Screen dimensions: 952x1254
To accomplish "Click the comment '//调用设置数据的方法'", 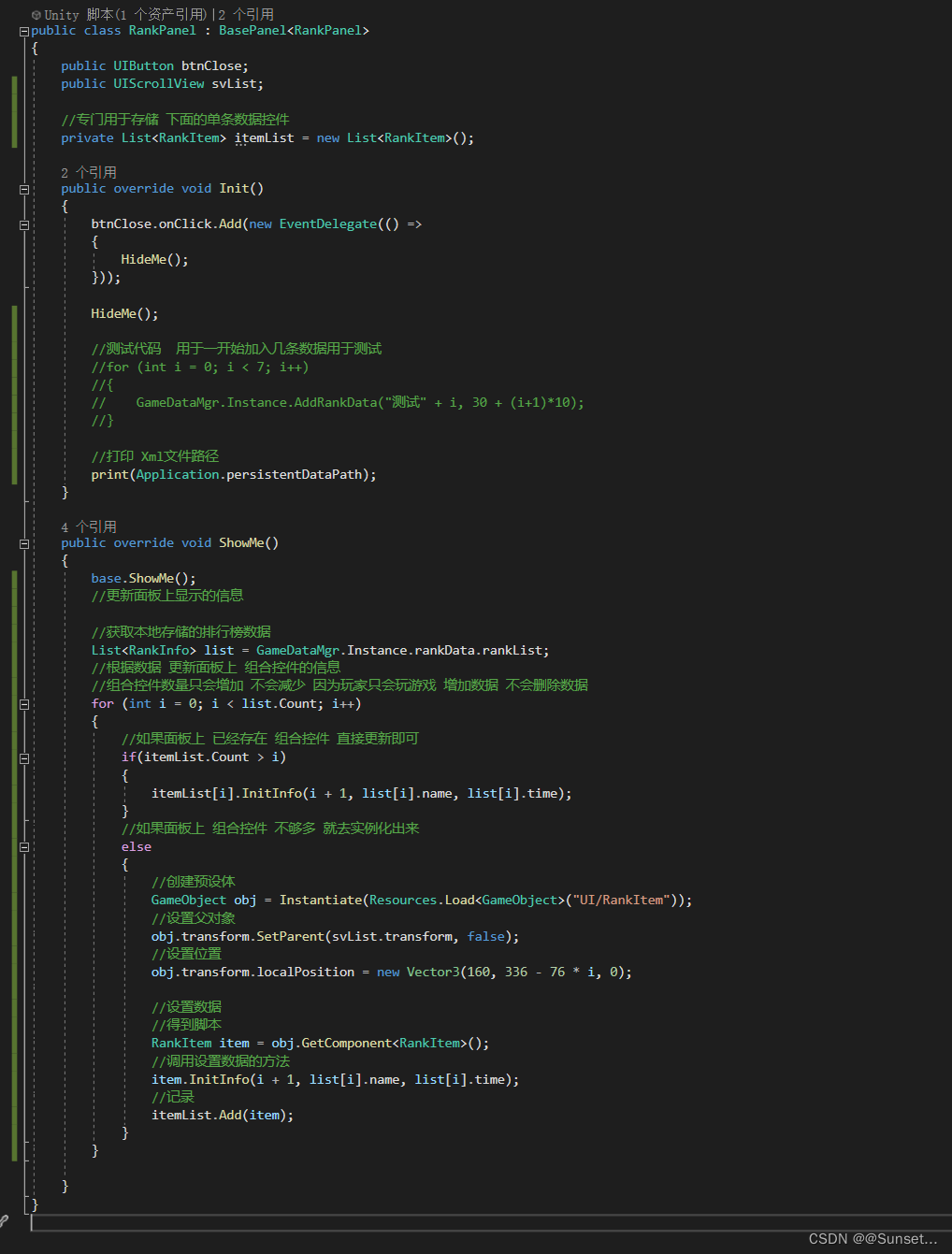I will click(x=221, y=1061).
